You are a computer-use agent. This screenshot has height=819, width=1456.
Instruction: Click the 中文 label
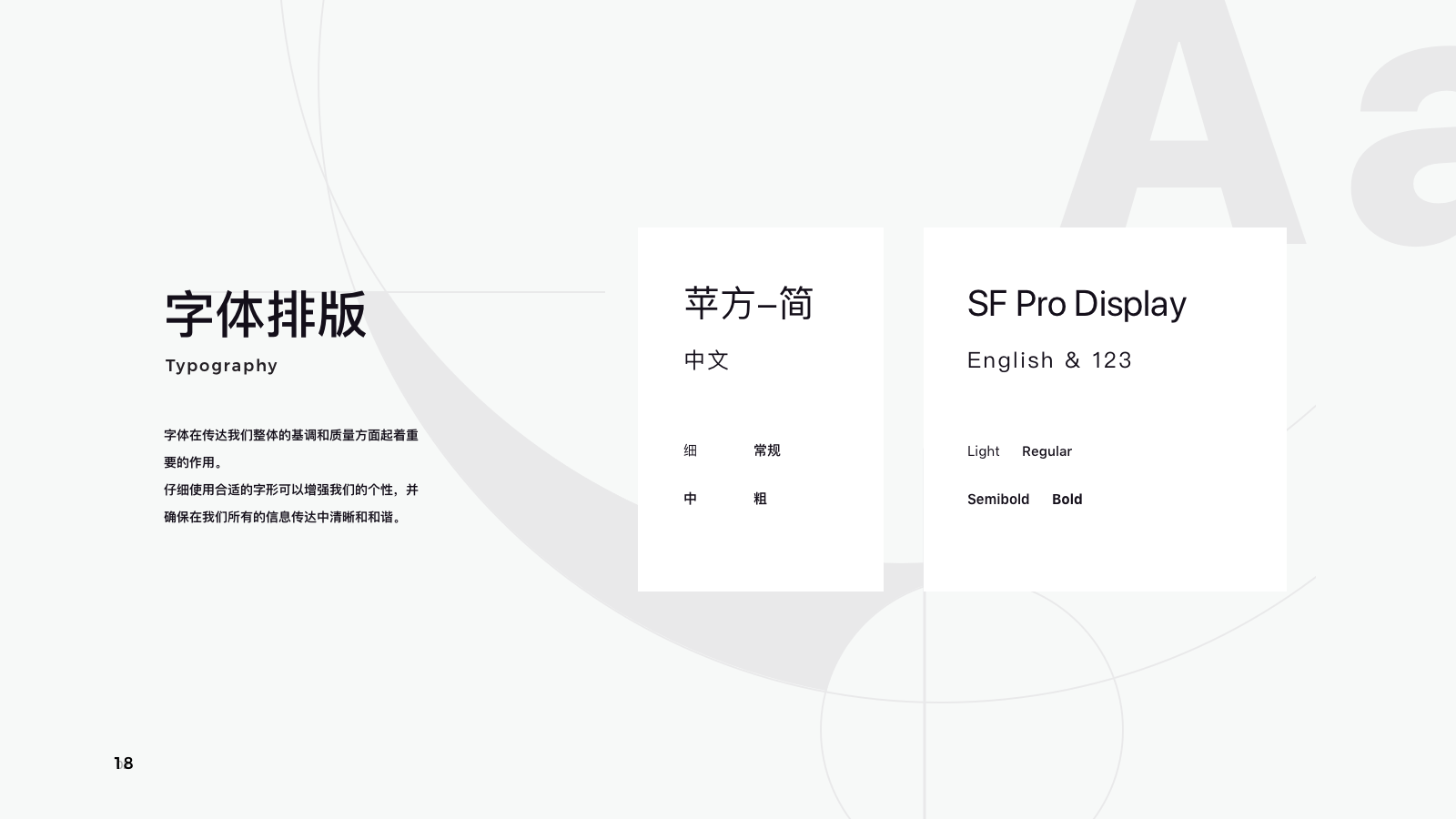(707, 360)
